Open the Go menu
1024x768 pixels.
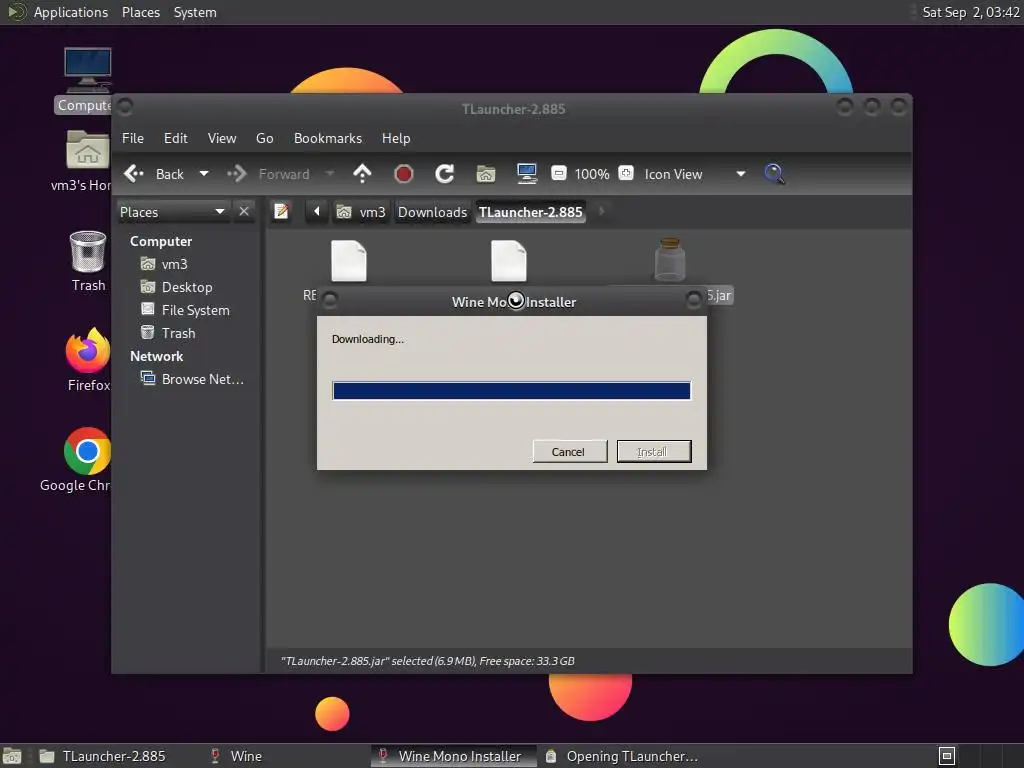pyautogui.click(x=264, y=138)
